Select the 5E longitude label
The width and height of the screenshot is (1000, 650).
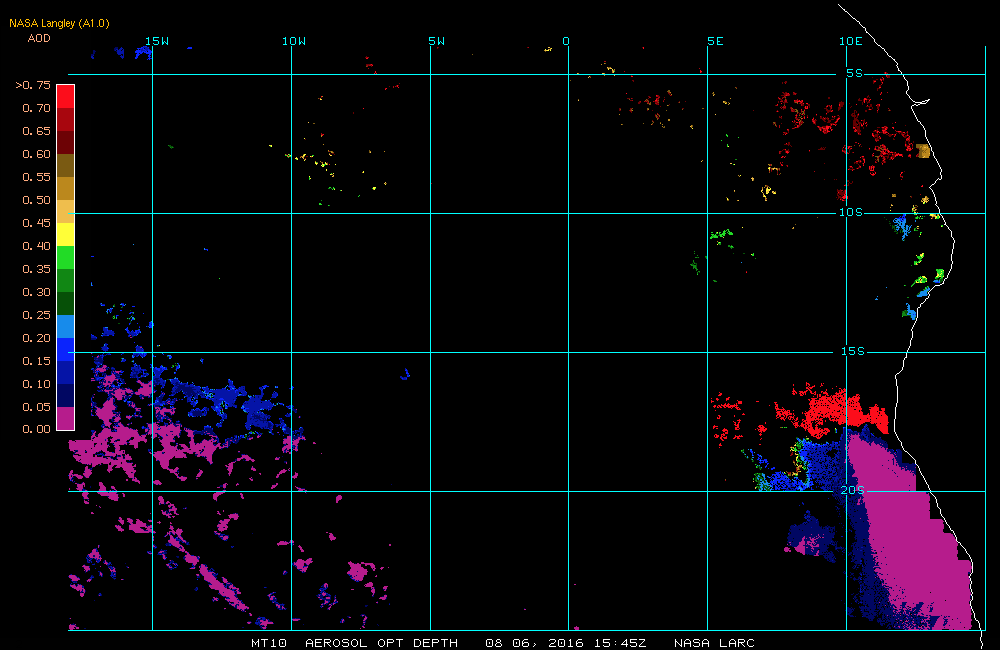(x=716, y=41)
